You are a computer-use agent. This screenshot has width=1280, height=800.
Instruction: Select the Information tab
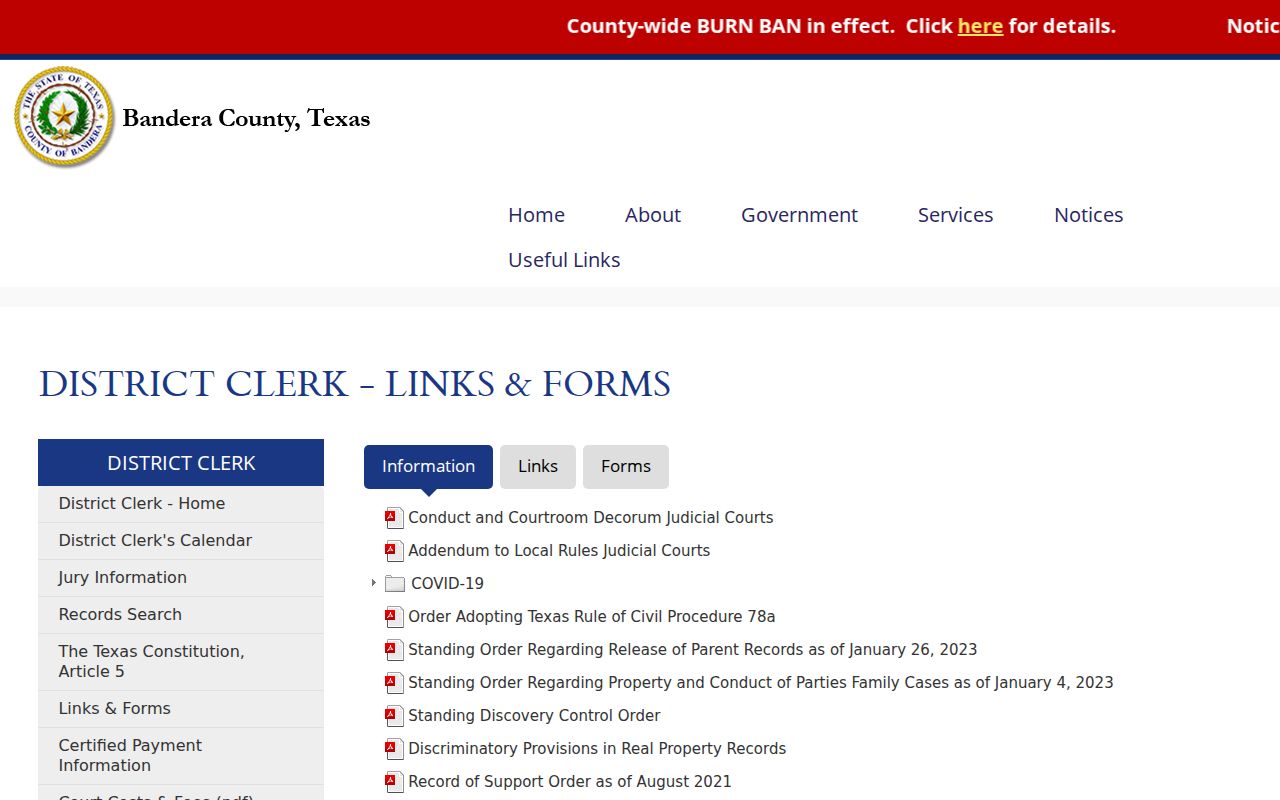428,467
